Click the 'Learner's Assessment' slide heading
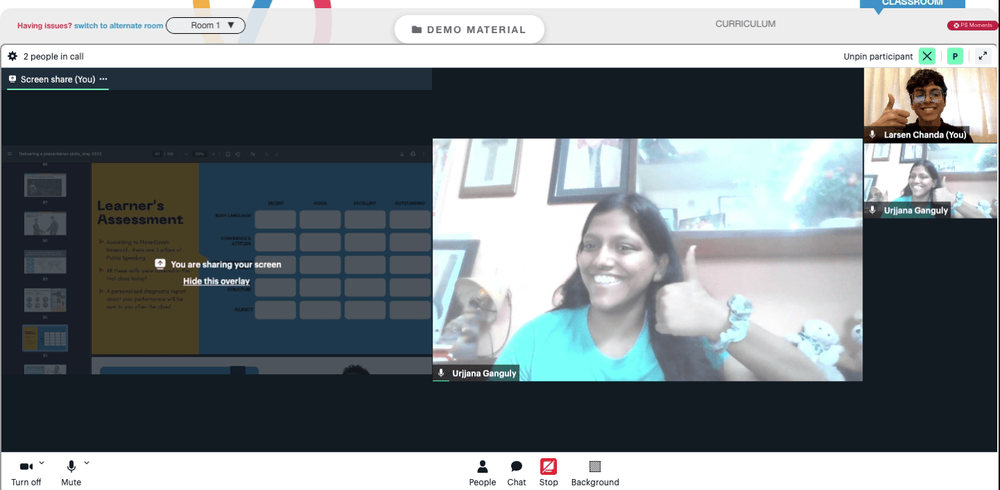The width and height of the screenshot is (1000, 490). tap(140, 212)
